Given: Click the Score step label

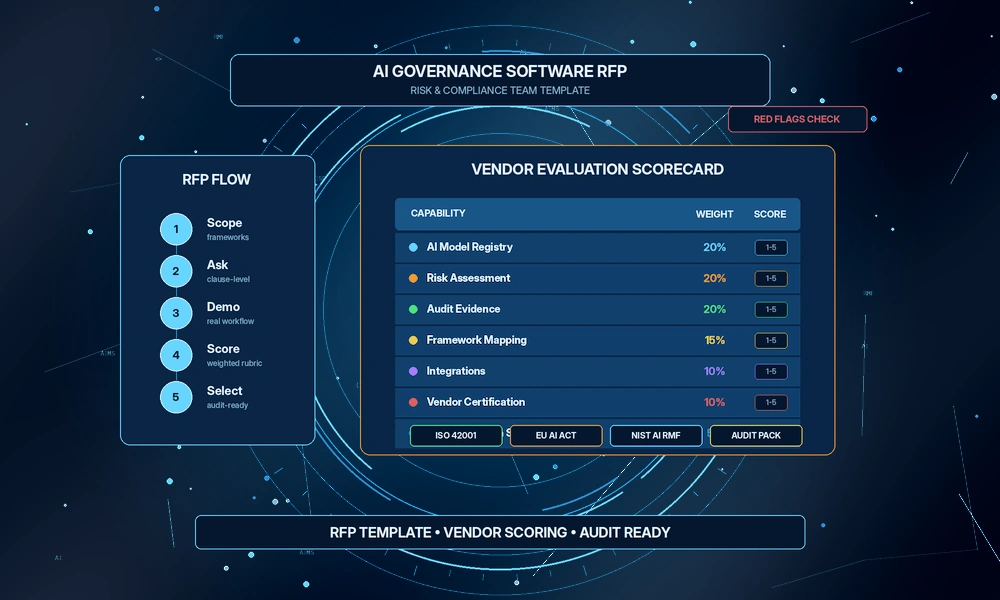Looking at the screenshot, I should pyautogui.click(x=223, y=349).
